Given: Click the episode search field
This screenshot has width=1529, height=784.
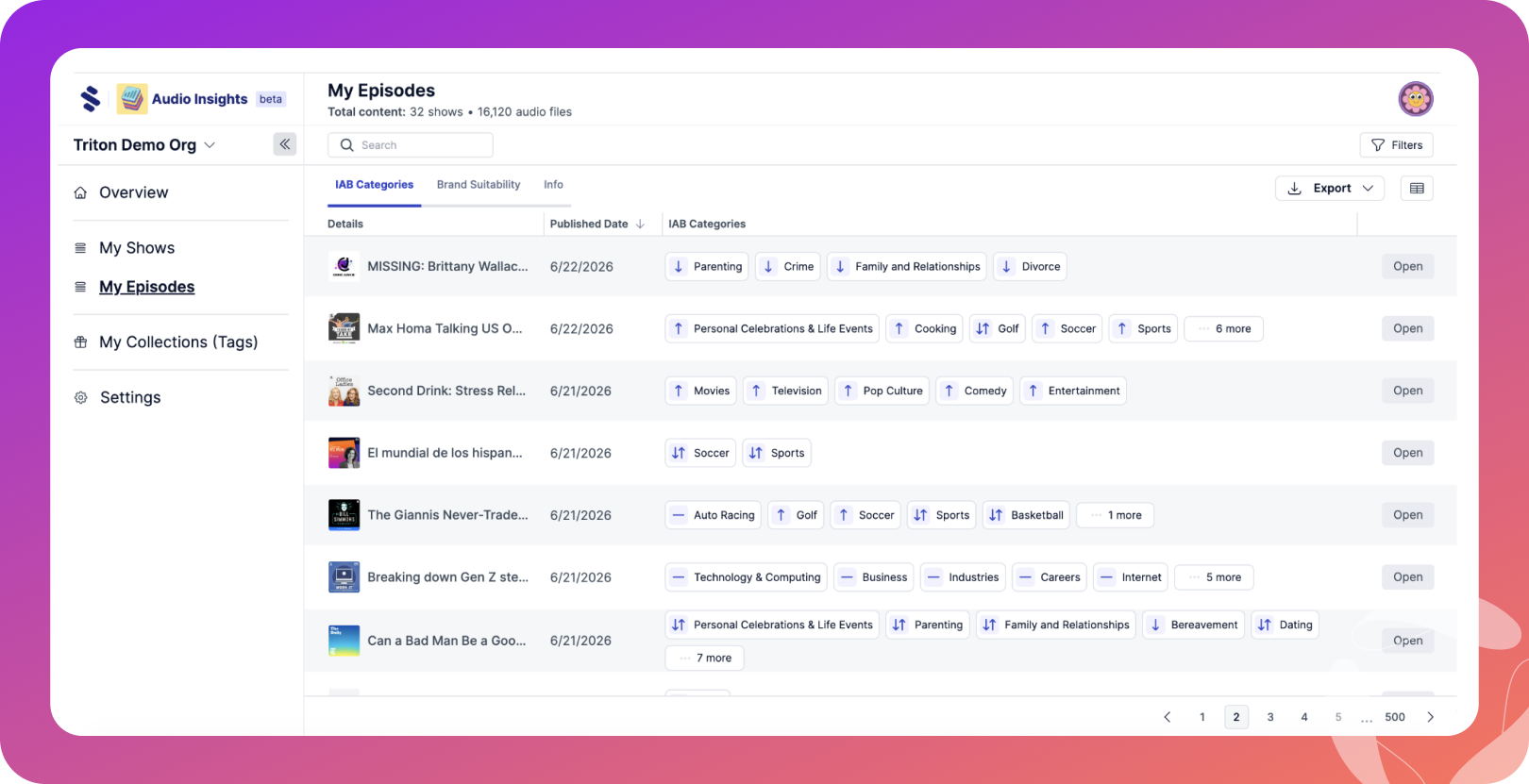Looking at the screenshot, I should pyautogui.click(x=411, y=145).
